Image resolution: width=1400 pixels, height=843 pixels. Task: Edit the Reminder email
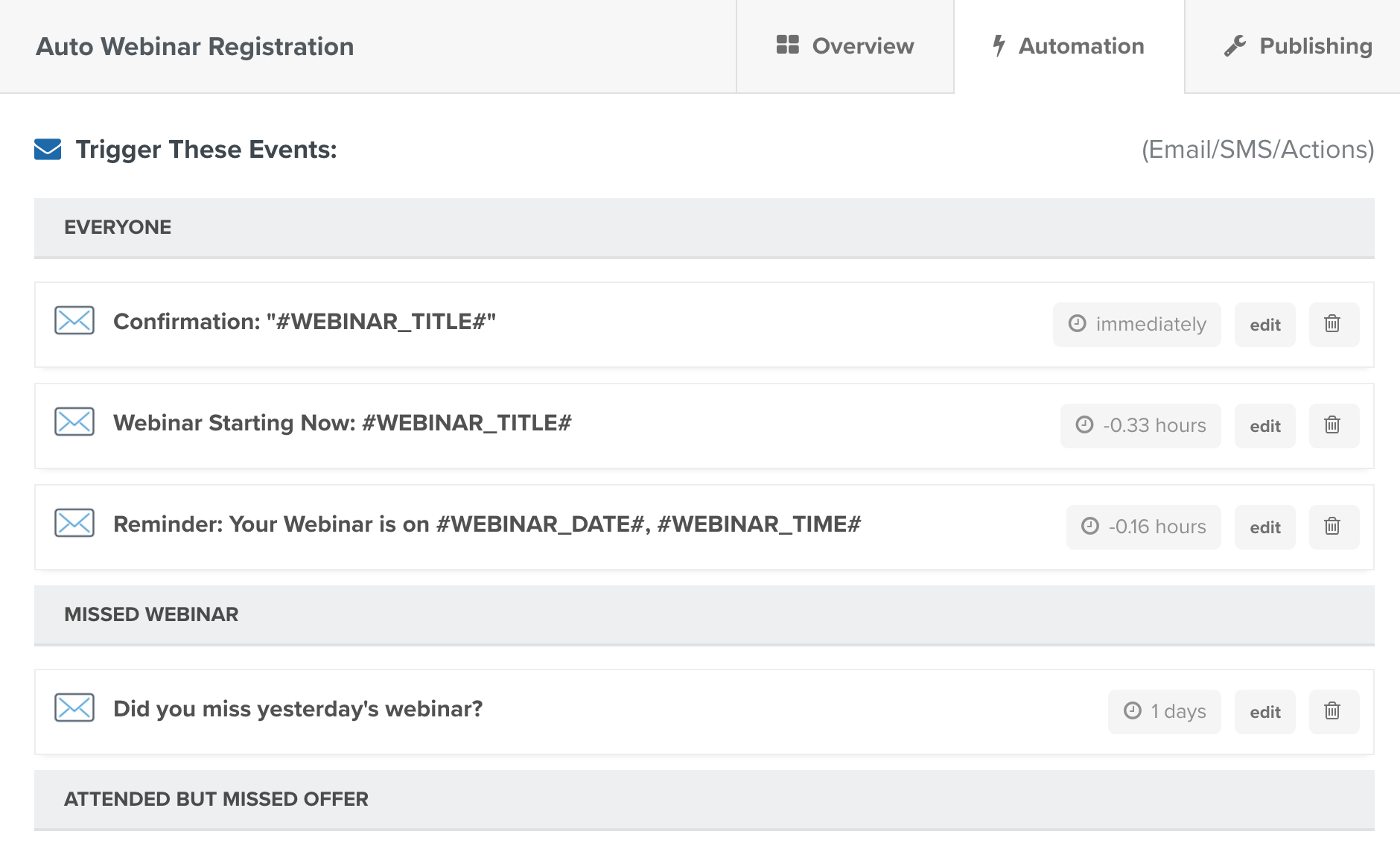point(1265,527)
